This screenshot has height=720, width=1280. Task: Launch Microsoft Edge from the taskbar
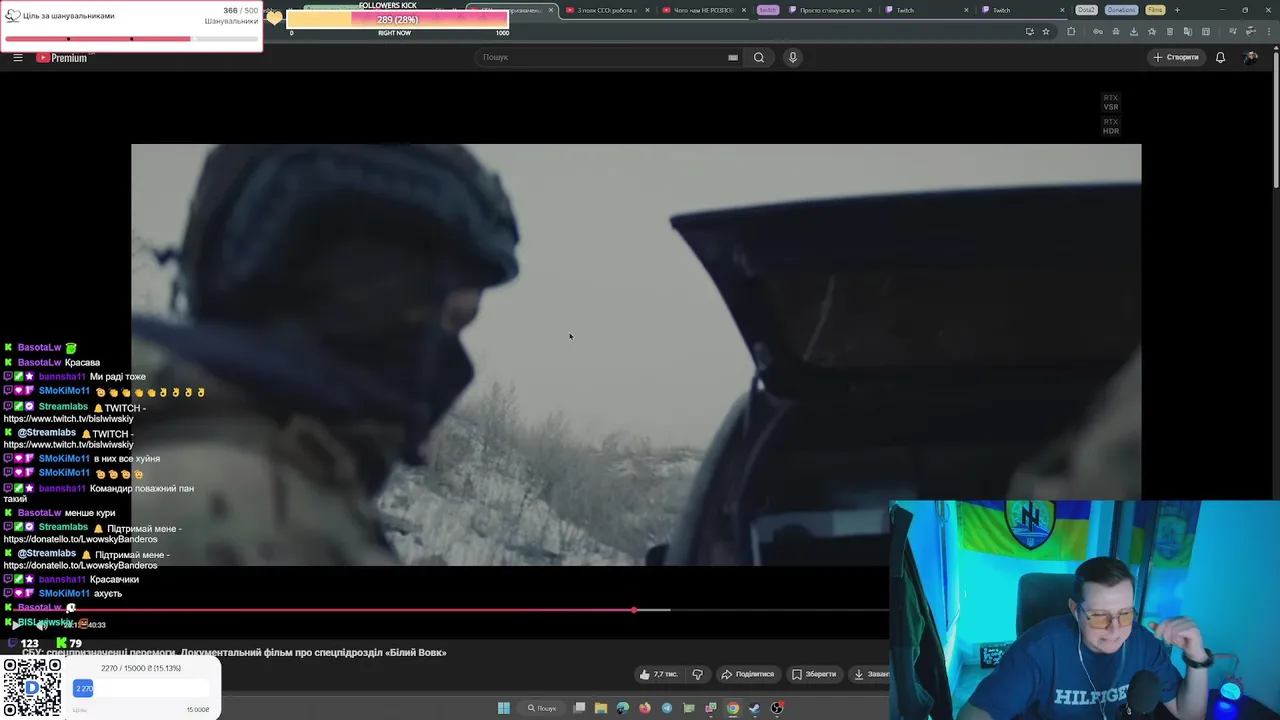(623, 708)
